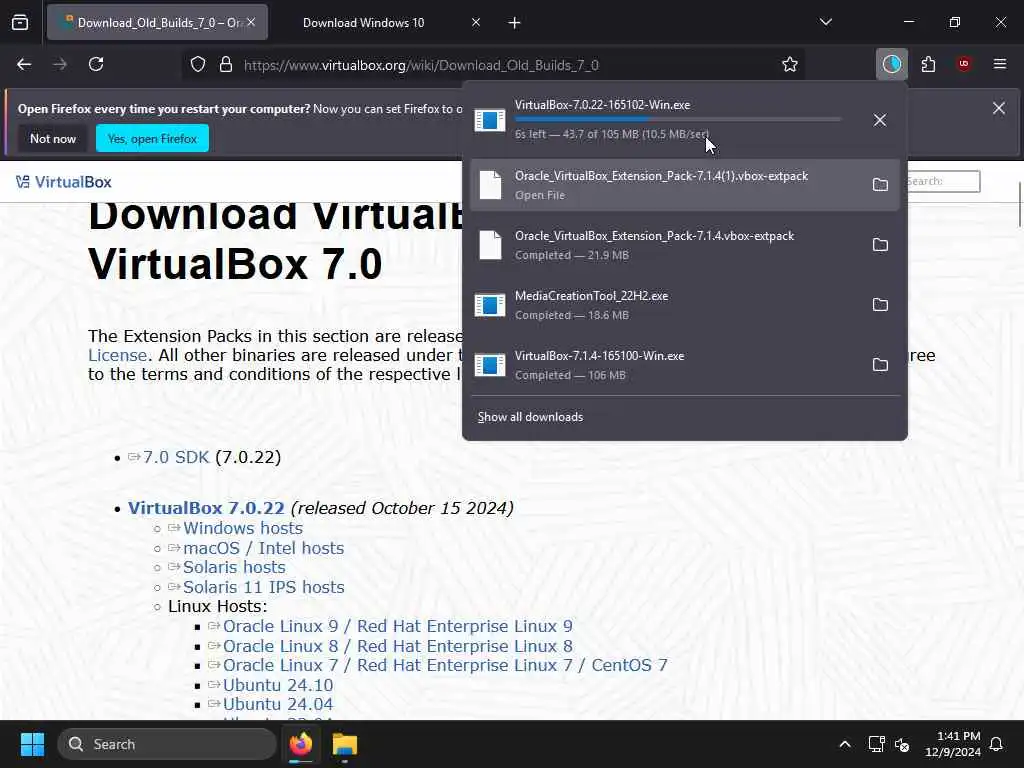1024x768 pixels.
Task: Click the download progress bar for VirtualBox-7.0.22
Action: click(678, 120)
